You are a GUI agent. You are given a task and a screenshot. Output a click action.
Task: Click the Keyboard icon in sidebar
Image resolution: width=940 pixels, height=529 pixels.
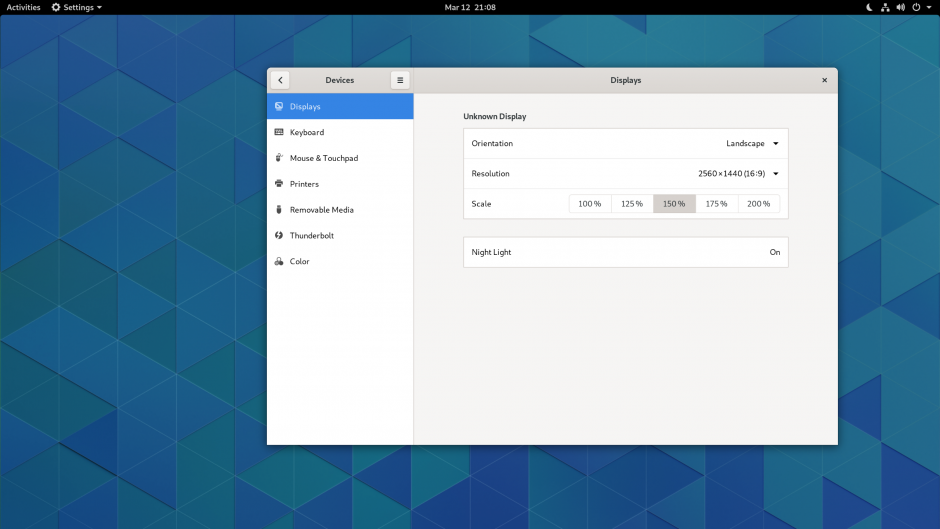click(x=279, y=132)
